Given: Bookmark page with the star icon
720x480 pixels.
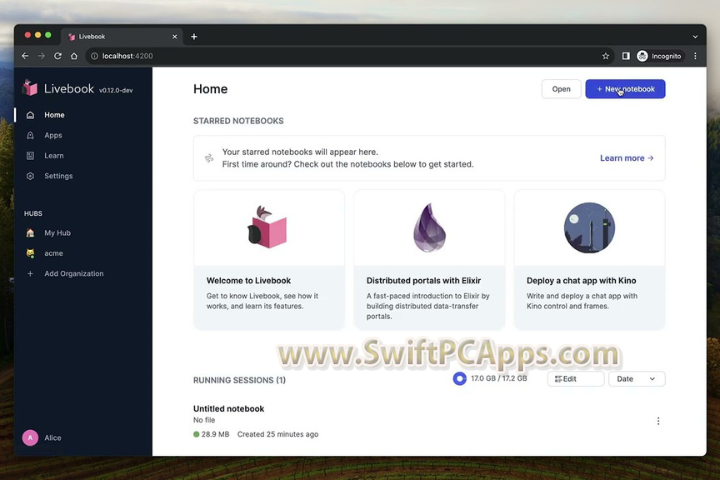Looking at the screenshot, I should [x=606, y=56].
